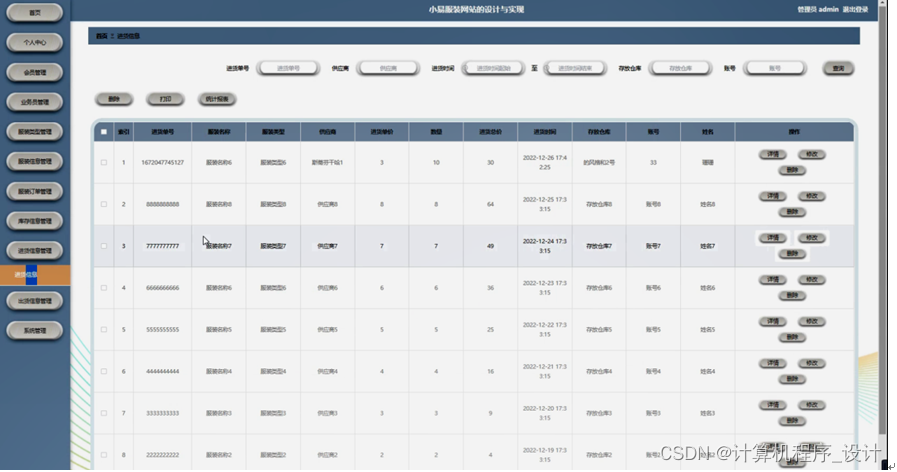Click the 打印 print button
The image size is (897, 472).
pos(165,99)
